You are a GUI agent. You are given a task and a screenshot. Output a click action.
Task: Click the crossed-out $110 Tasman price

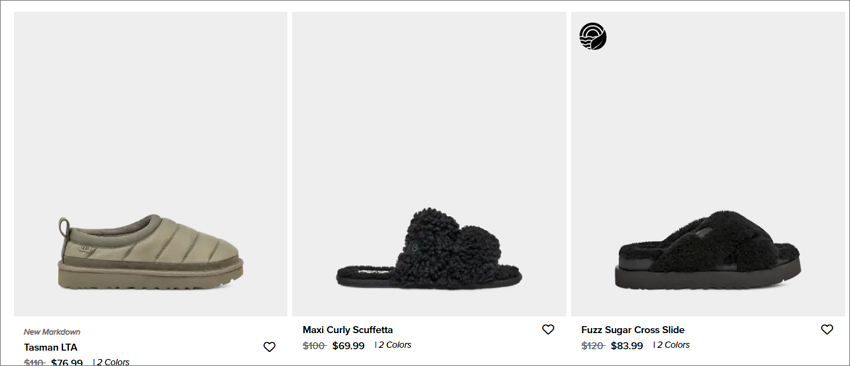click(34, 362)
